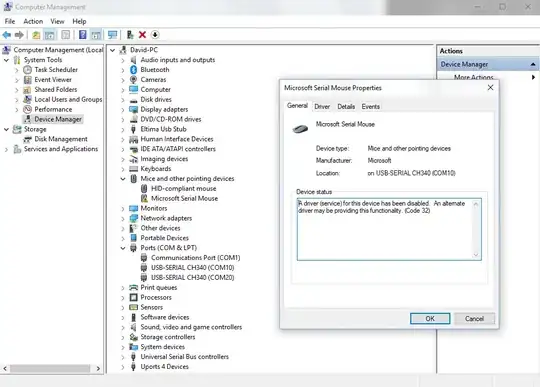This screenshot has height=387, width=540.
Task: Select the Microsoft Serial Mouse device
Action: pos(184,198)
